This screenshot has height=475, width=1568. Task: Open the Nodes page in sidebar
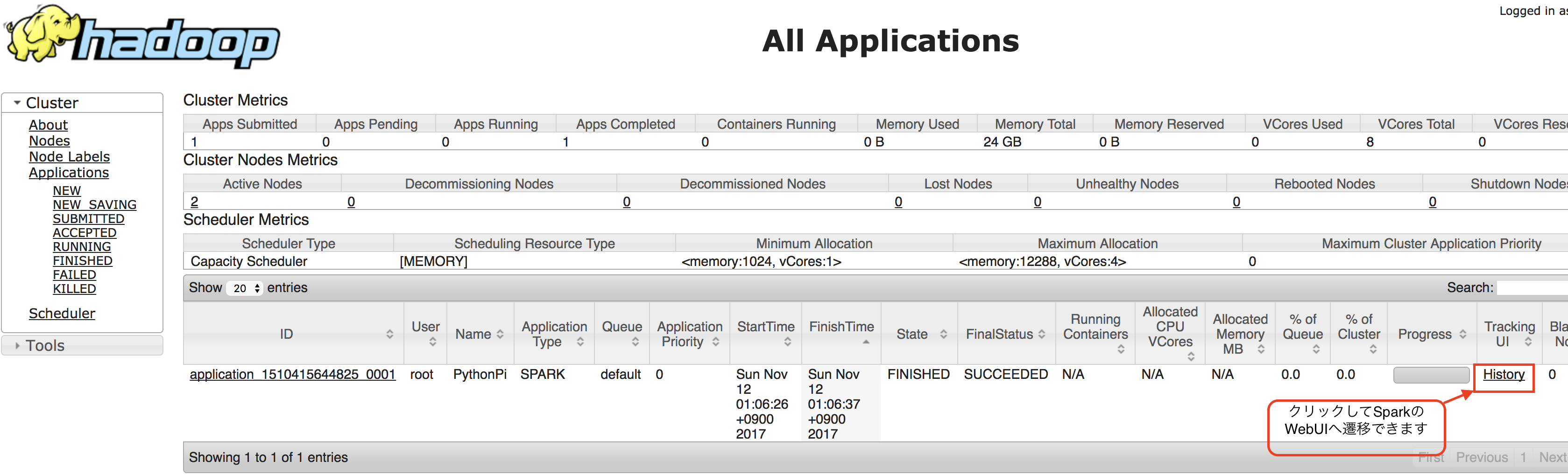coord(49,140)
